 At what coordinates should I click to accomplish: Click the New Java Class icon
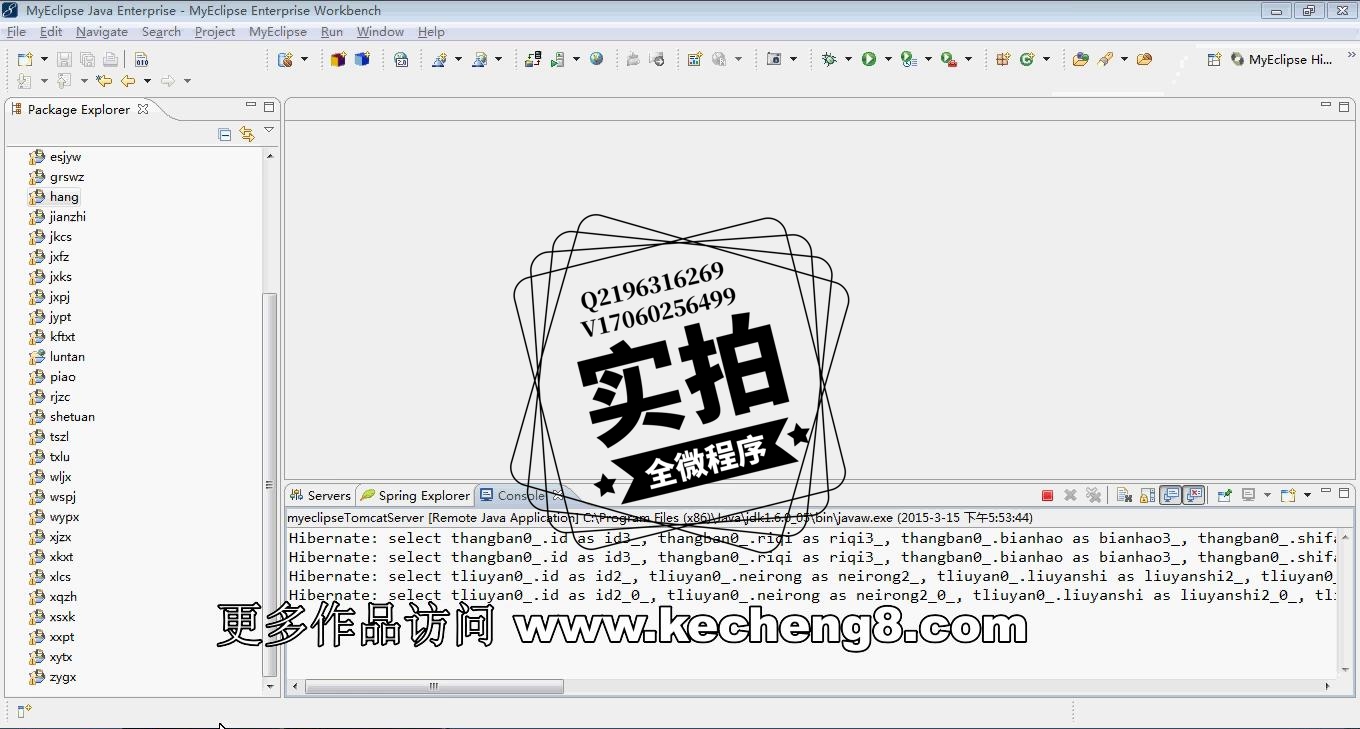[1027, 59]
